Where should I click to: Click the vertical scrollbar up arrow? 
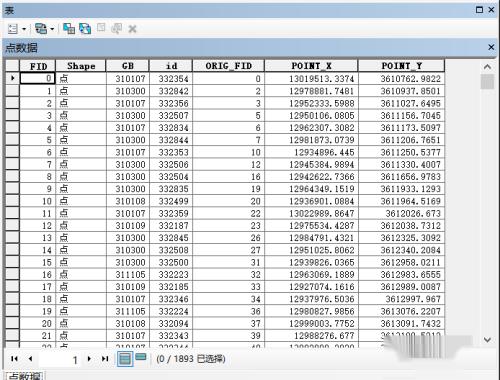487,67
